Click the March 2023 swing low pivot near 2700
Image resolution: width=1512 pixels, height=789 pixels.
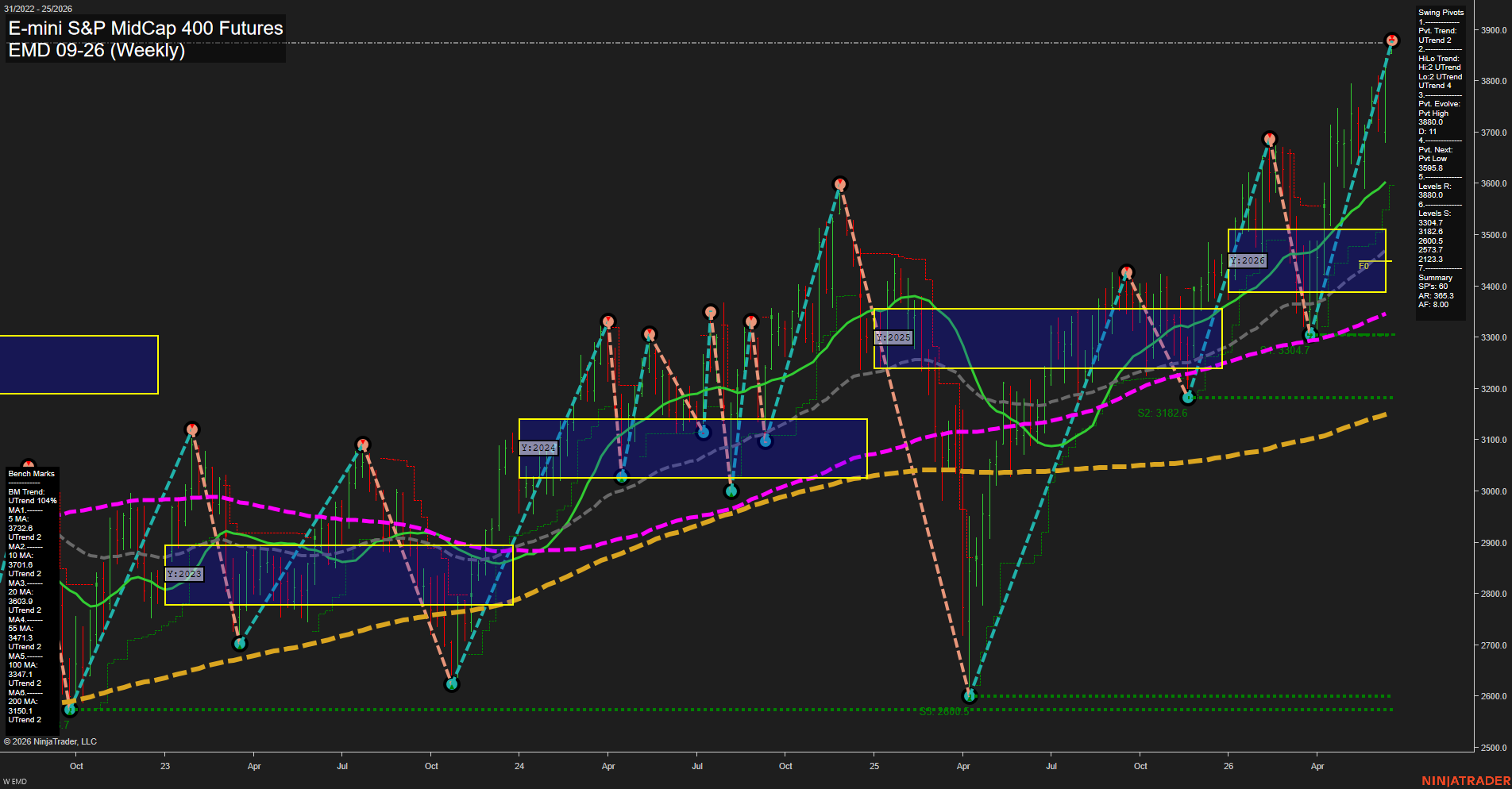240,643
